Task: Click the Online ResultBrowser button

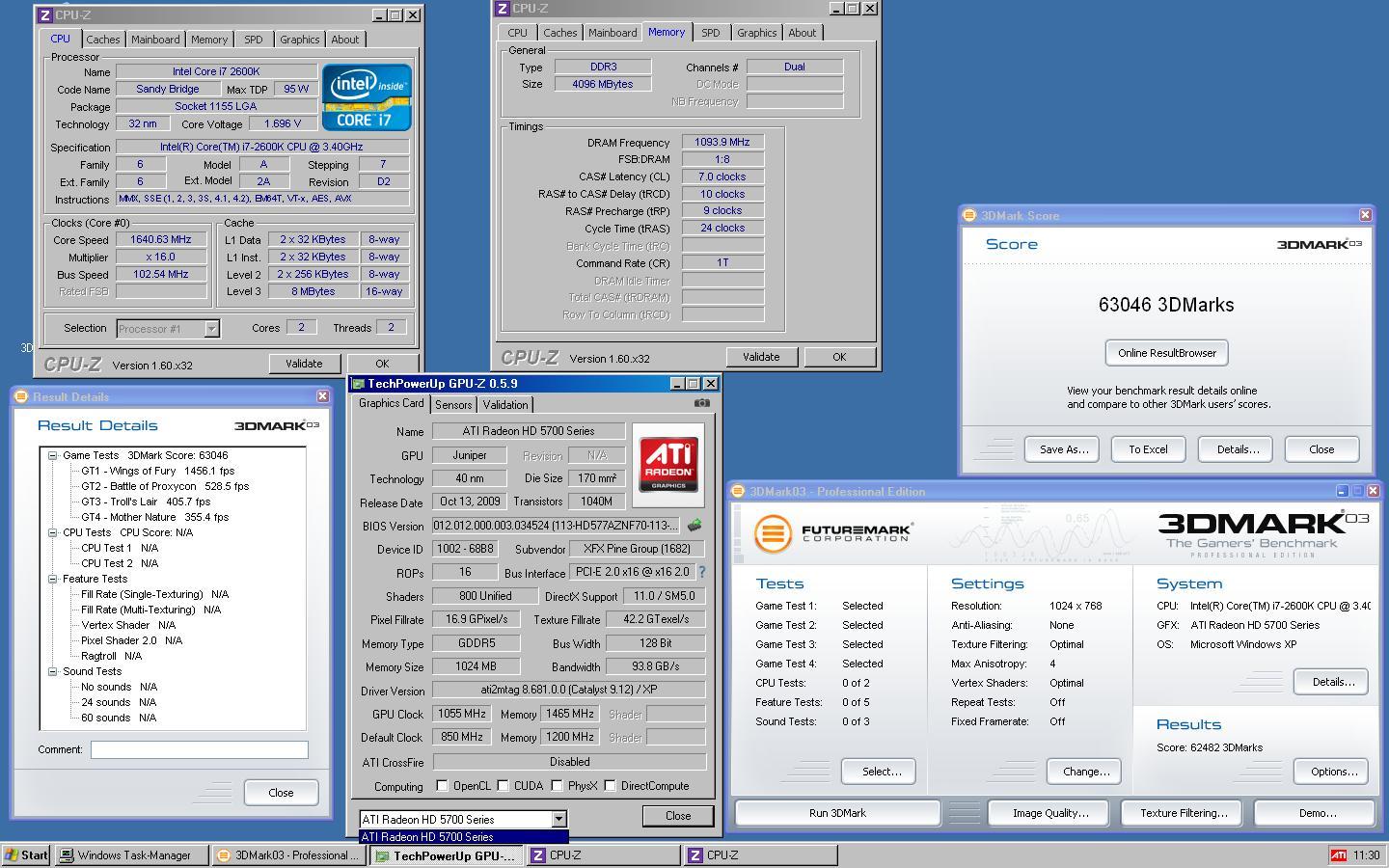Action: (1166, 353)
